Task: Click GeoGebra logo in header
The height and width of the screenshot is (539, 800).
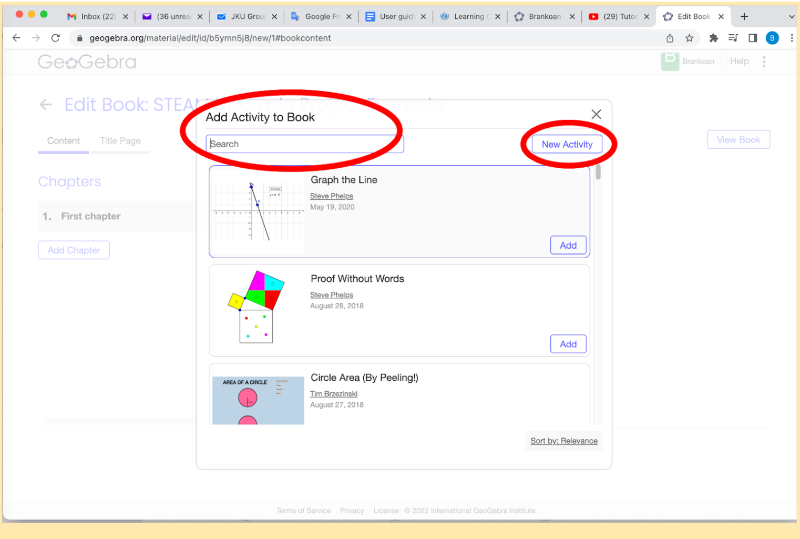Action: click(87, 62)
